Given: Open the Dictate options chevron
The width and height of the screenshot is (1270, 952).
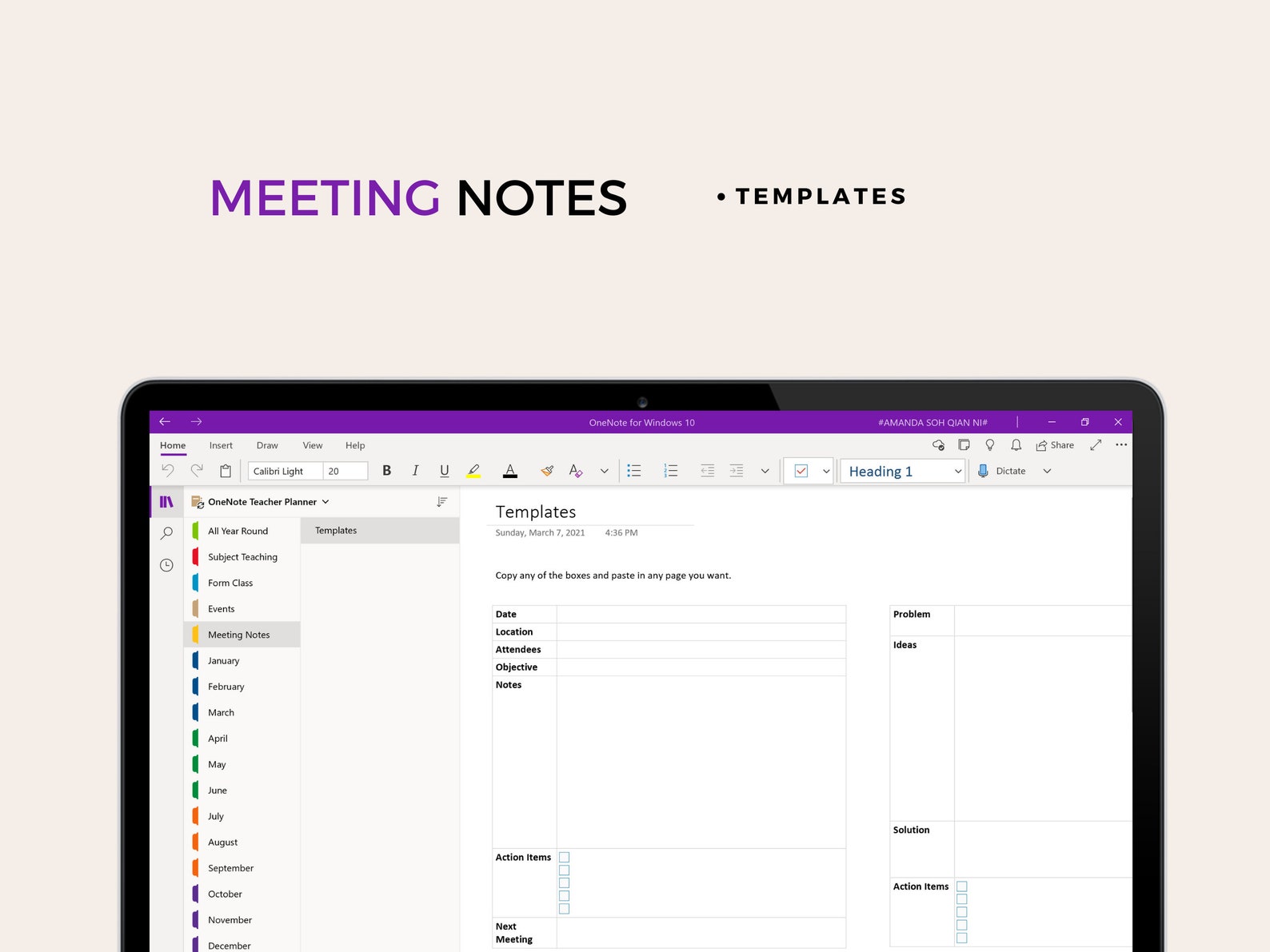Looking at the screenshot, I should tap(1047, 471).
